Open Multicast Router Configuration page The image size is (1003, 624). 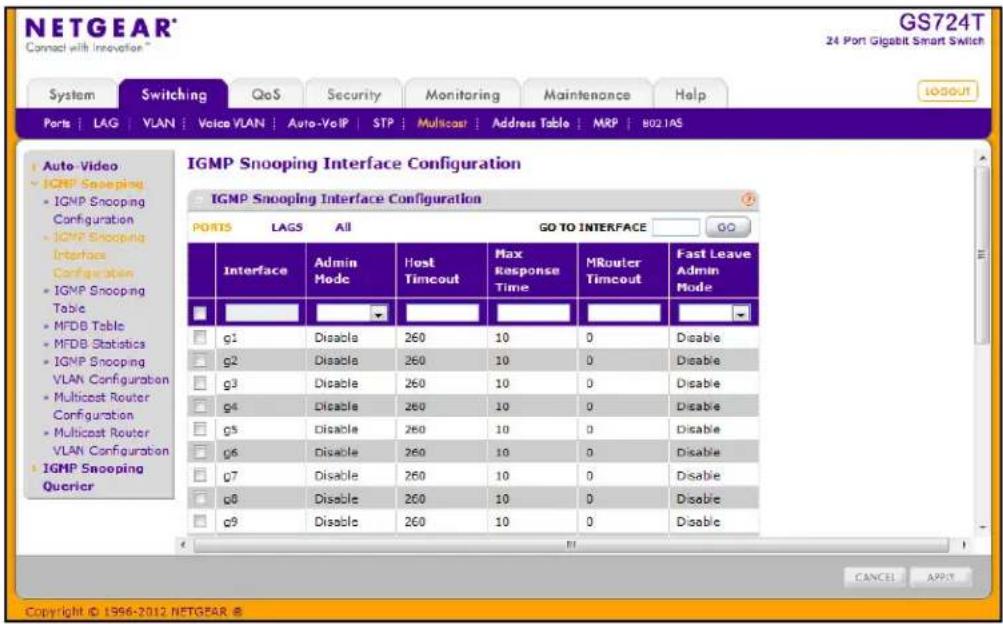(102, 406)
